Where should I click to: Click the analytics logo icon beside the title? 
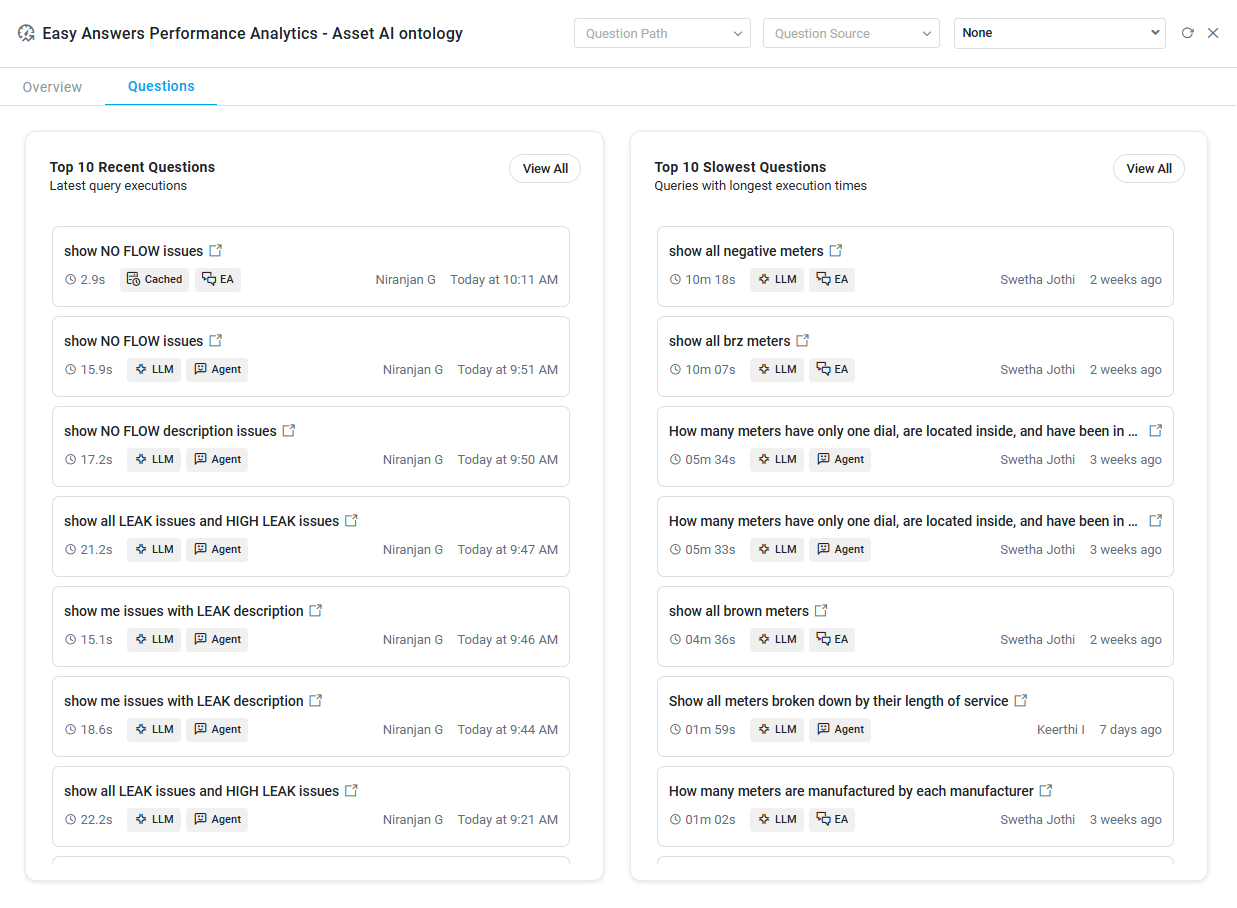pos(27,33)
